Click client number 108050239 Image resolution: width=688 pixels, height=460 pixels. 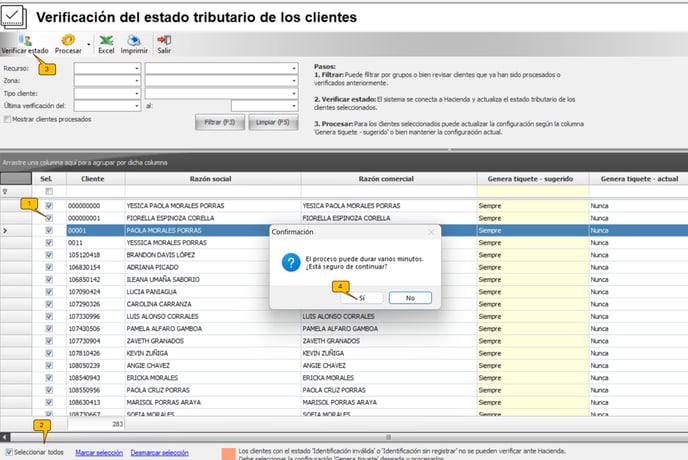pos(84,365)
